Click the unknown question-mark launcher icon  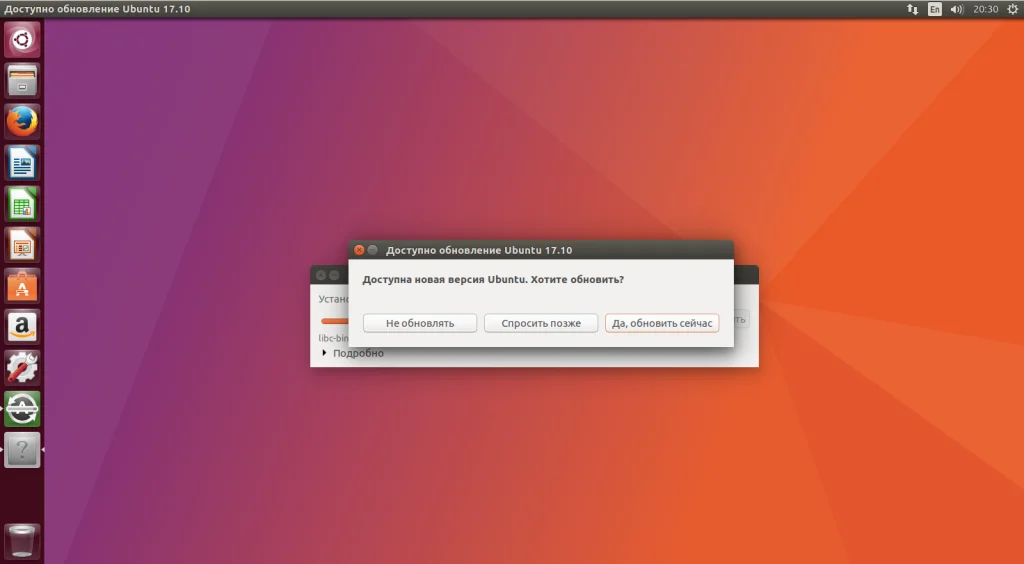coord(22,450)
